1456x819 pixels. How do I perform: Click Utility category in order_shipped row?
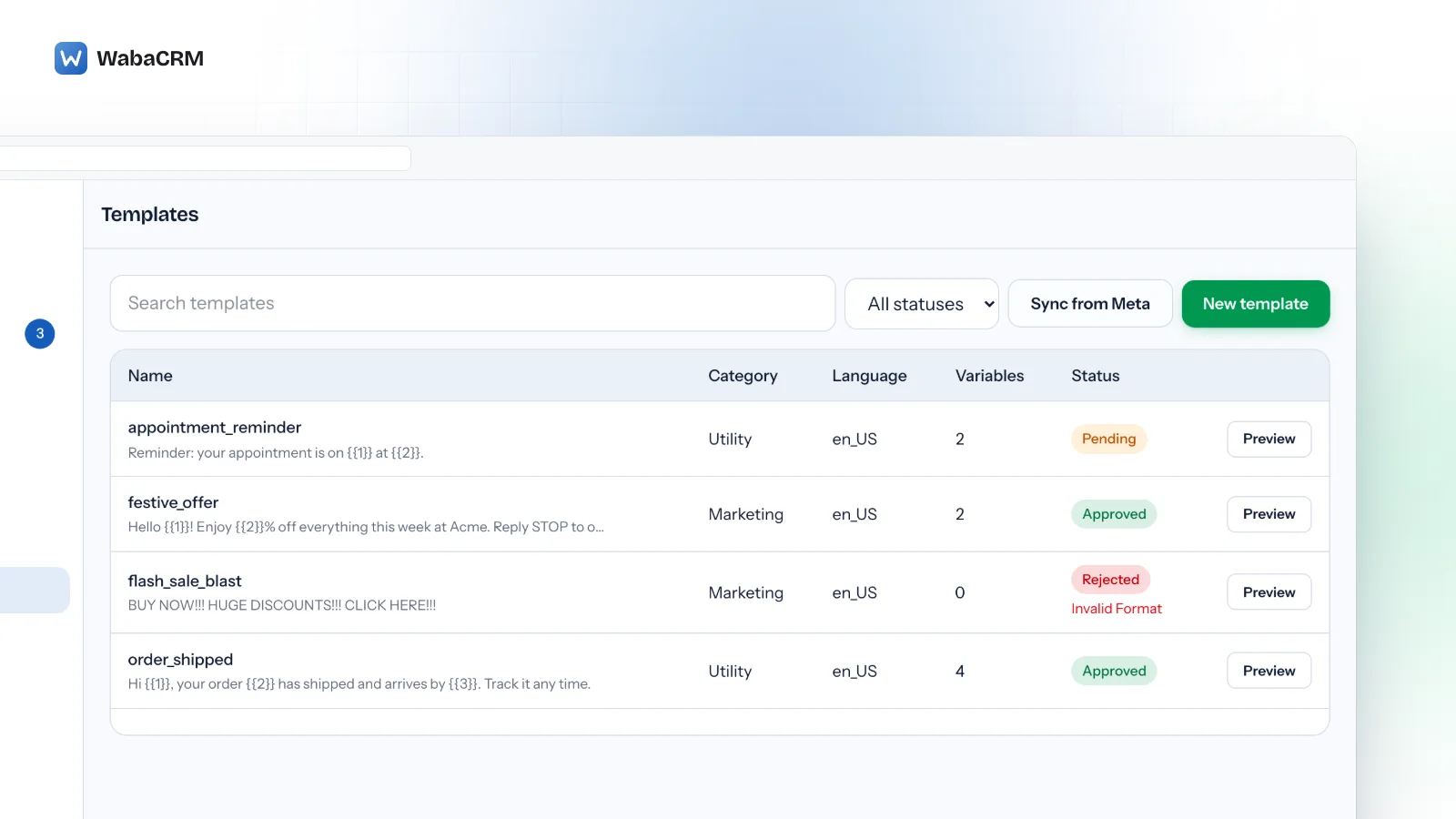pos(730,671)
